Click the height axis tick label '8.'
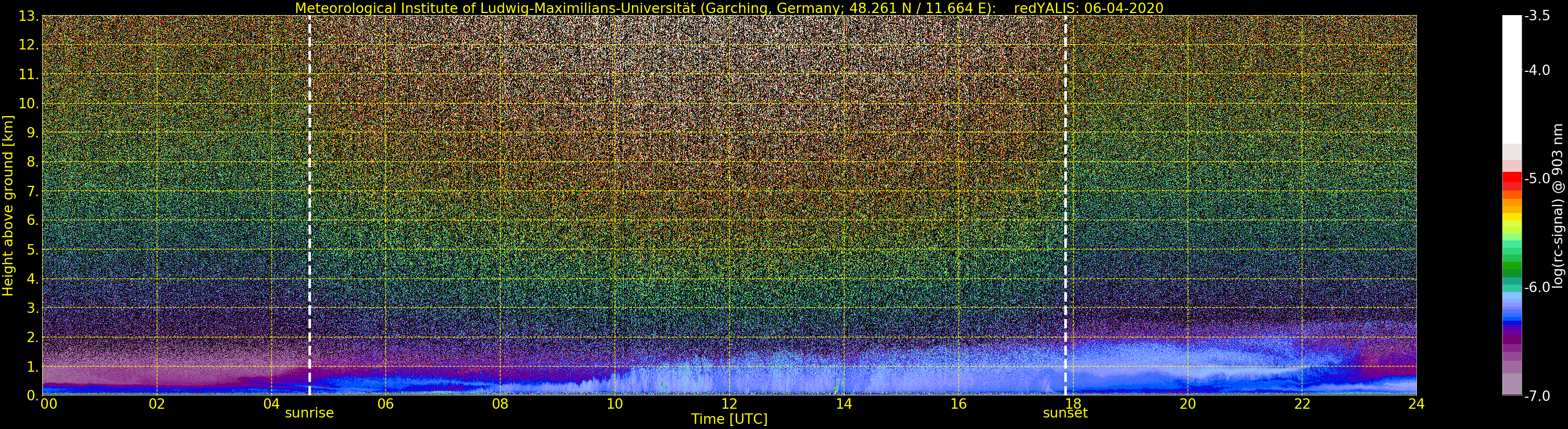Viewport: 1568px width, 429px height. pyautogui.click(x=32, y=162)
